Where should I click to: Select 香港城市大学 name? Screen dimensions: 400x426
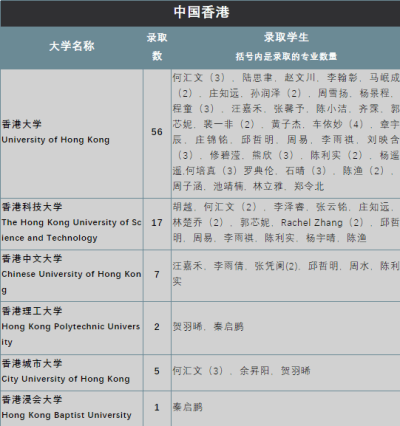[32, 363]
